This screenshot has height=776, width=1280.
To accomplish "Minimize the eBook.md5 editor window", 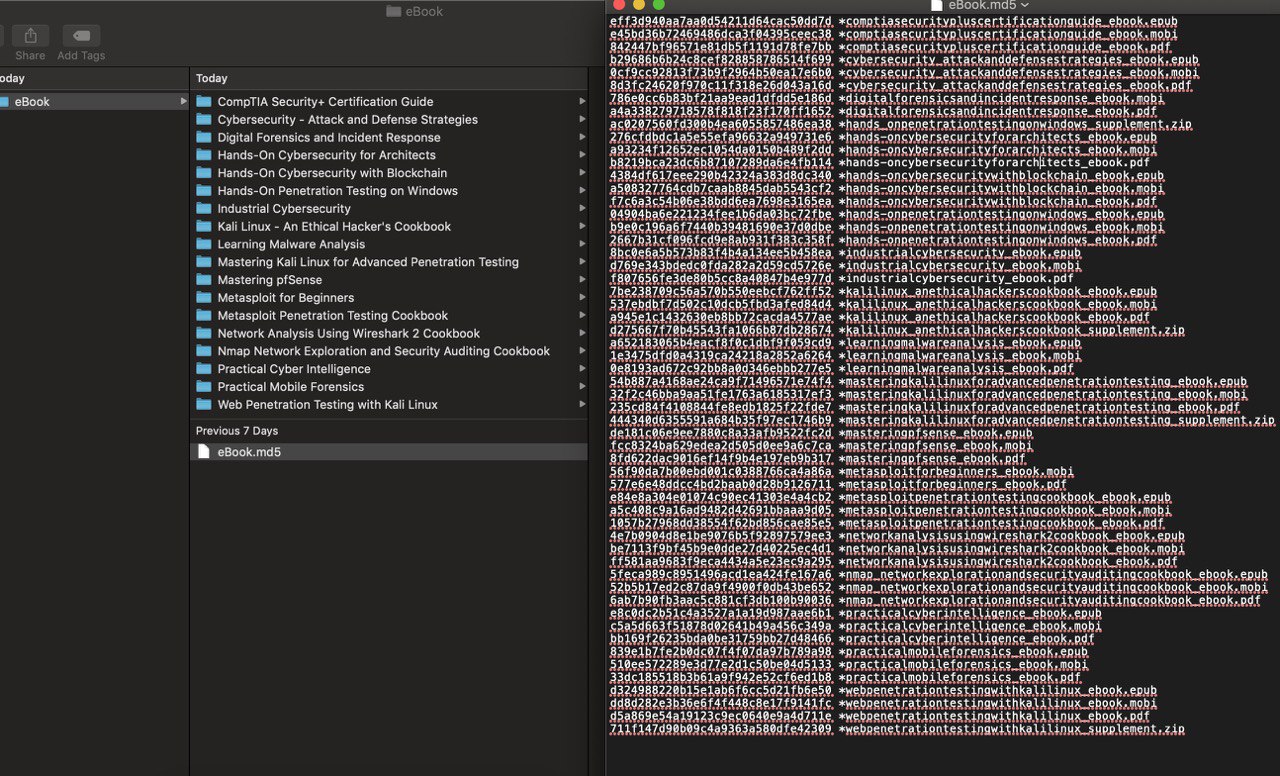I will (639, 5).
